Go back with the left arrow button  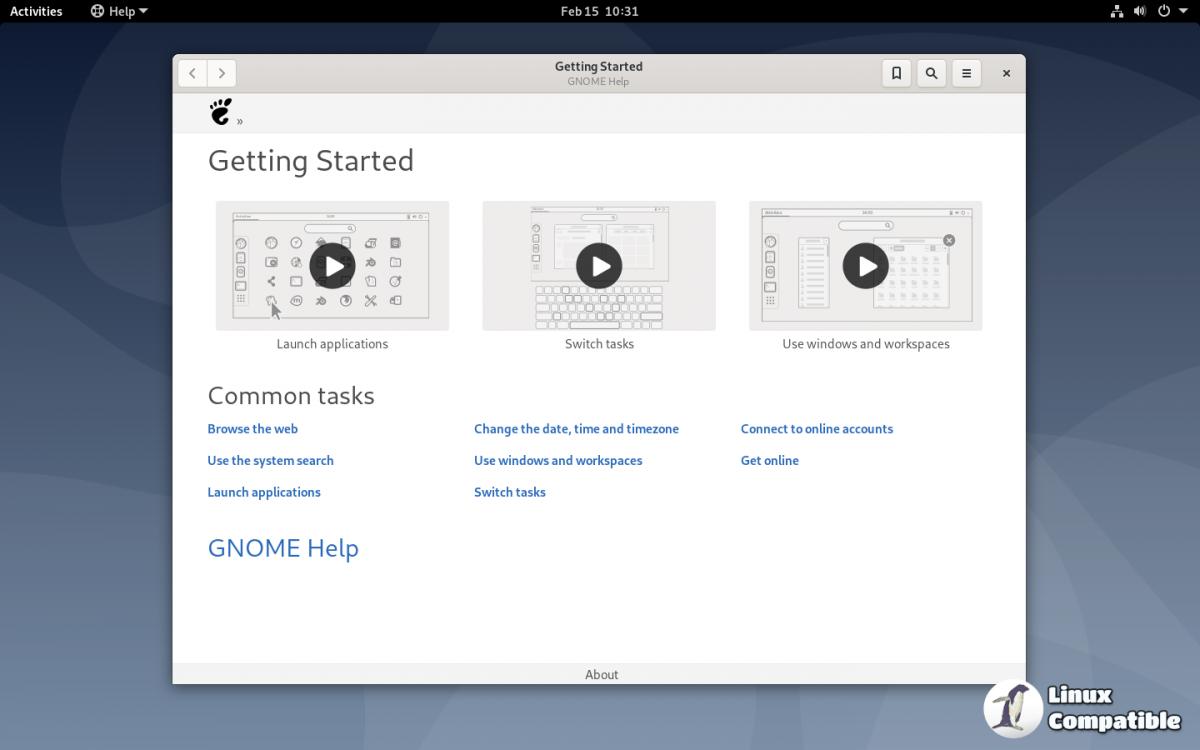(x=192, y=73)
